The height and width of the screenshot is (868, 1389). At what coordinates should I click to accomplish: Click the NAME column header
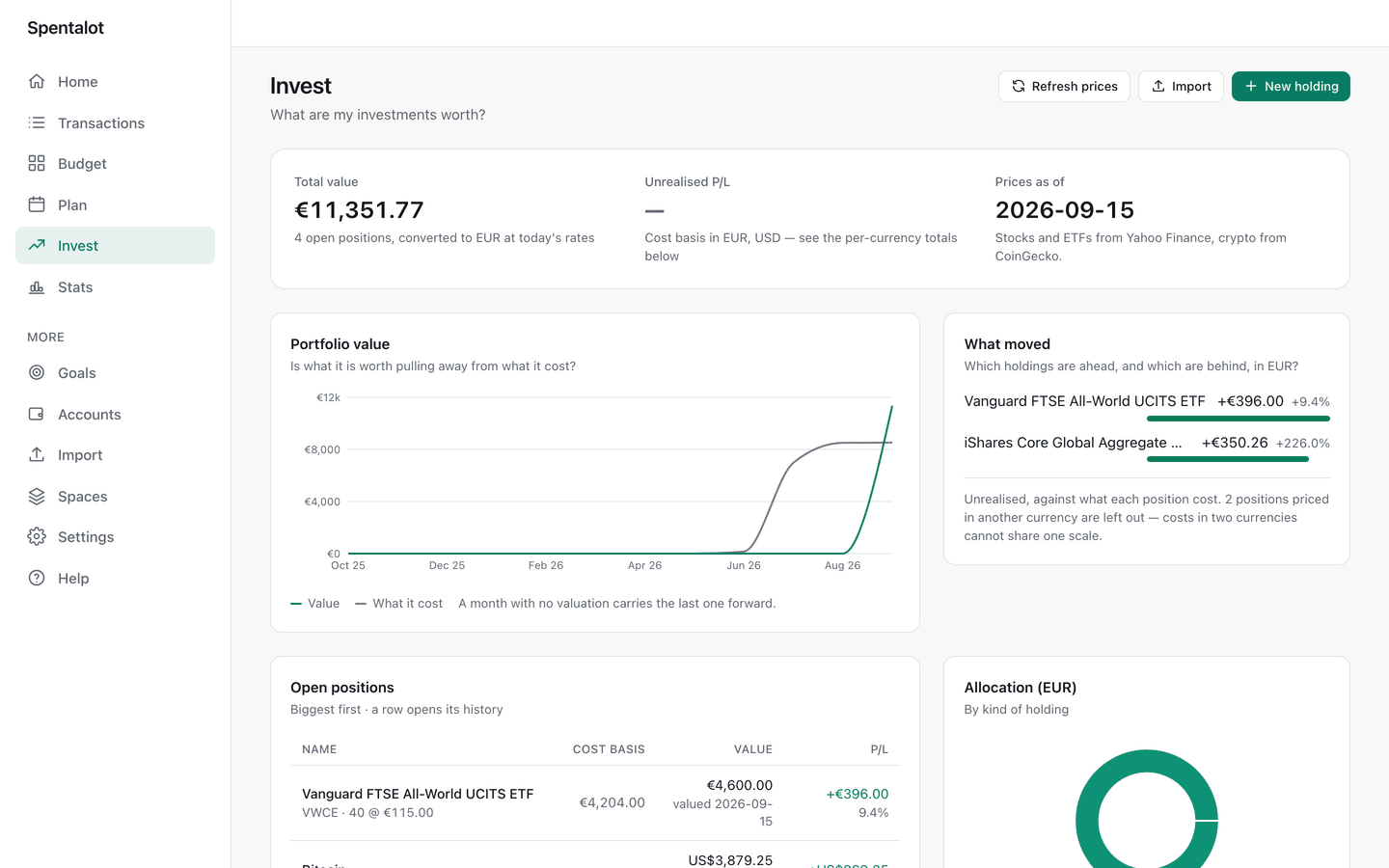tap(319, 749)
